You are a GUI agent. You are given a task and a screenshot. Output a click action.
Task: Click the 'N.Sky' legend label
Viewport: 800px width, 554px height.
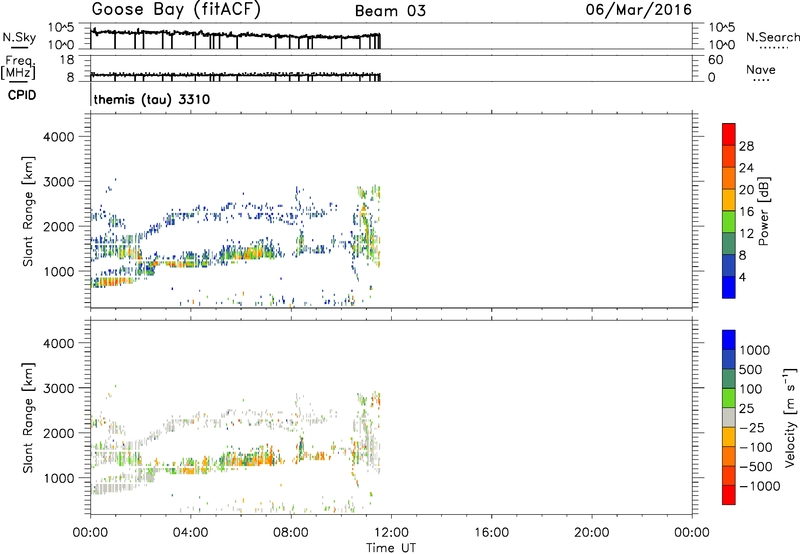point(19,37)
